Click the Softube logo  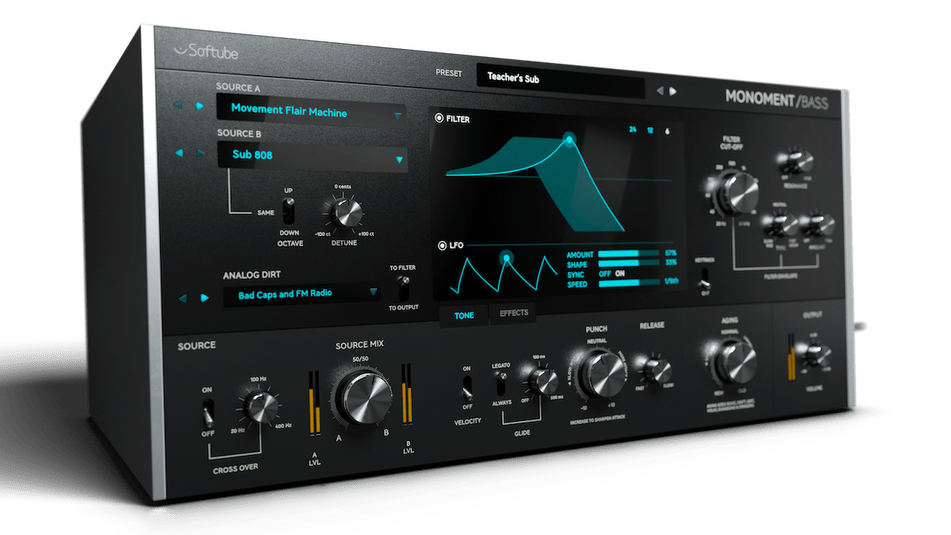click(206, 52)
